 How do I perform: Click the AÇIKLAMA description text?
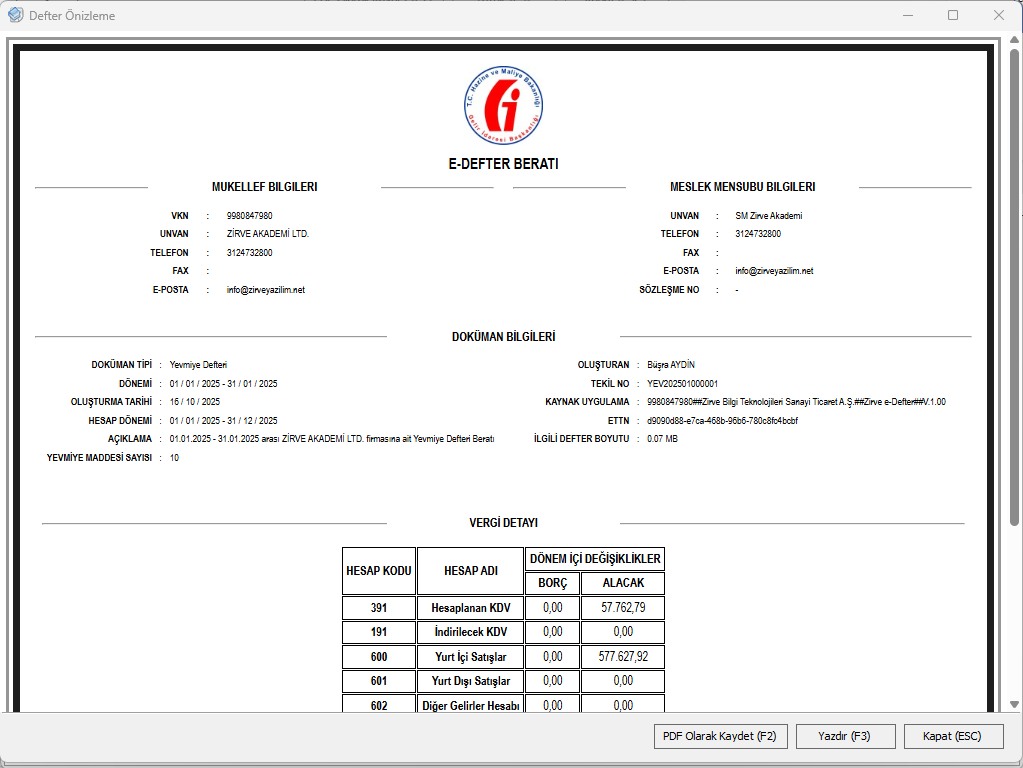331,438
